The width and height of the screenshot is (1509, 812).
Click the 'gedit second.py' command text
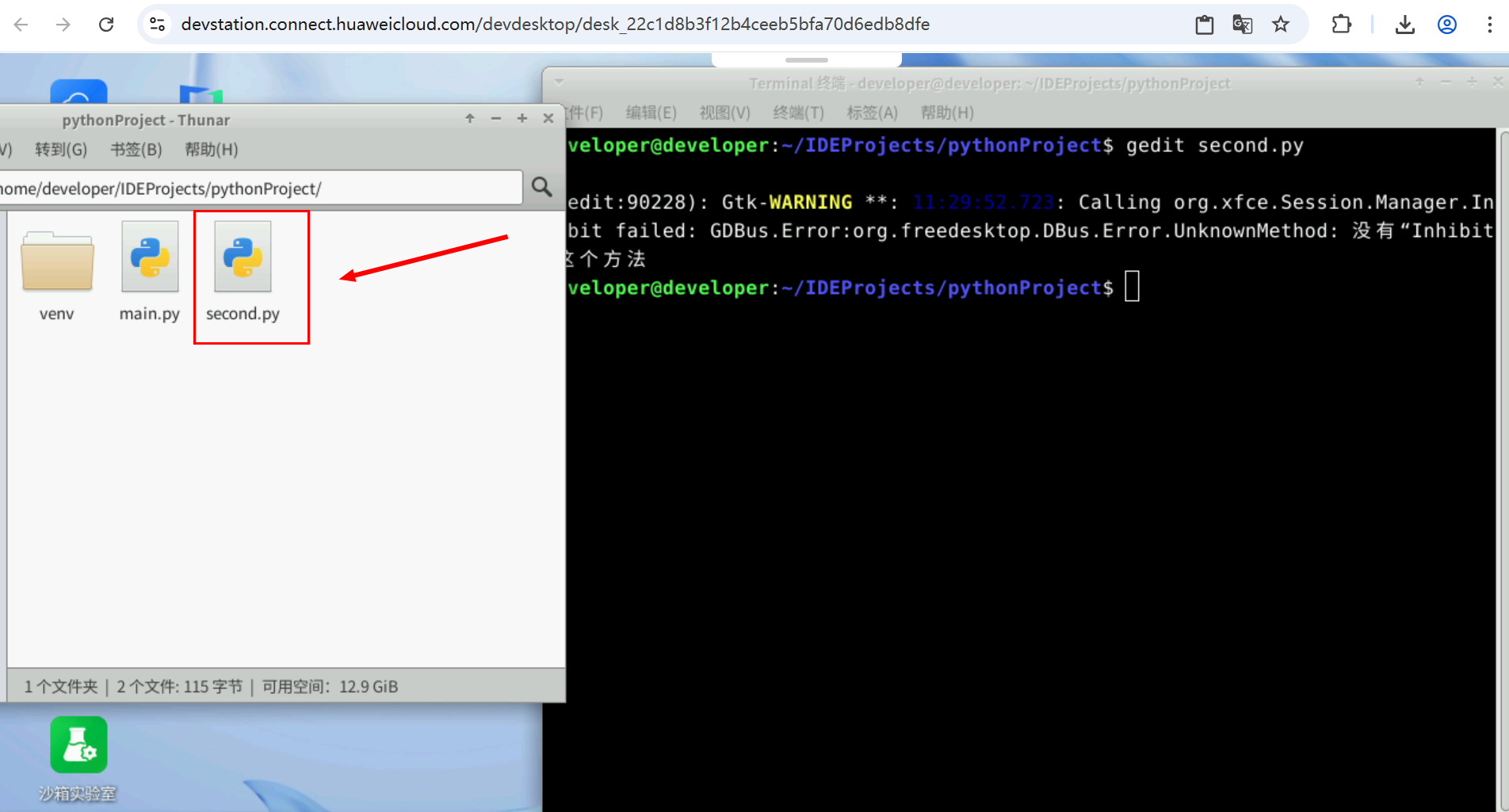pos(1215,146)
